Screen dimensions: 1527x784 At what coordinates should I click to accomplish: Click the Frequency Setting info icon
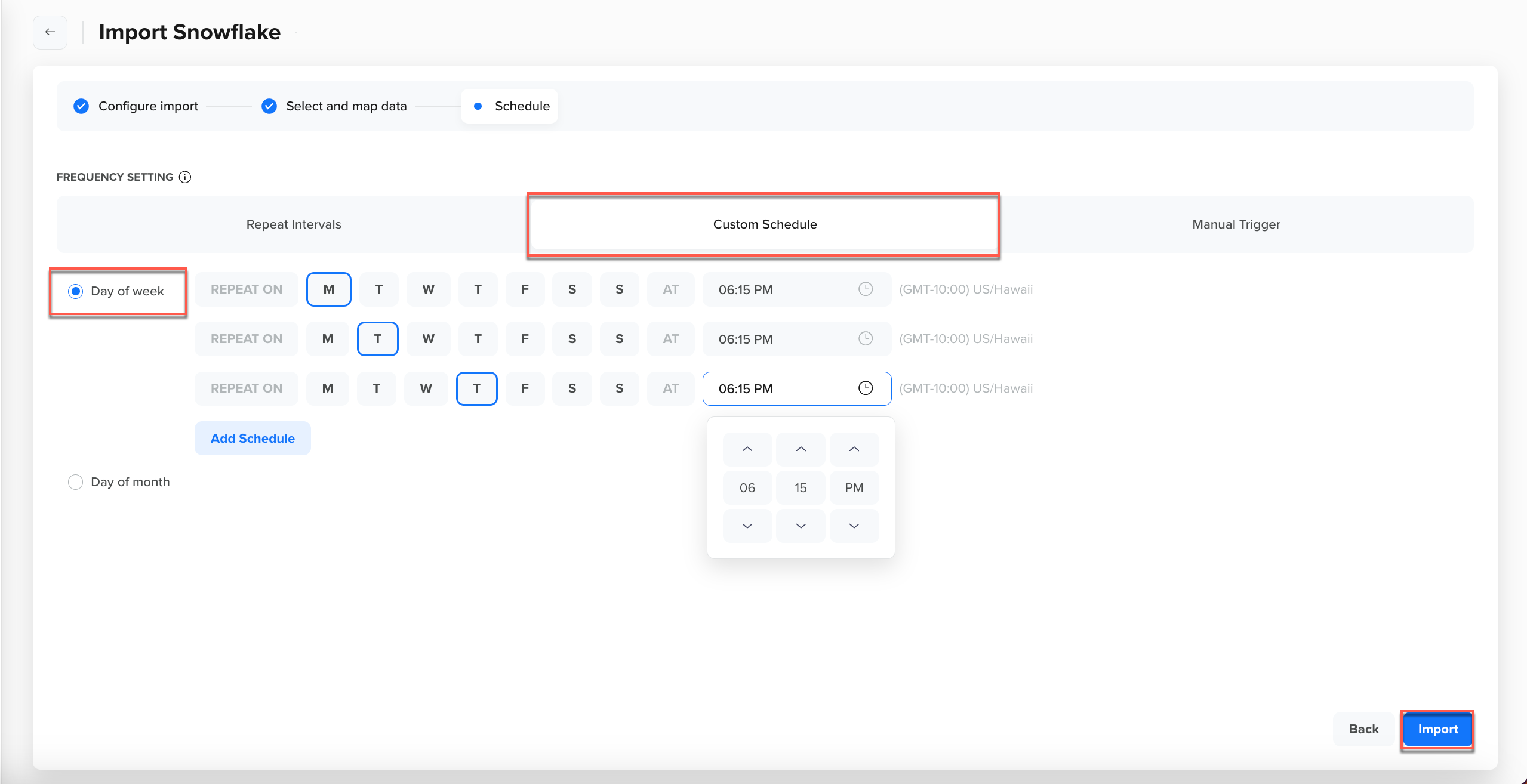tap(185, 177)
